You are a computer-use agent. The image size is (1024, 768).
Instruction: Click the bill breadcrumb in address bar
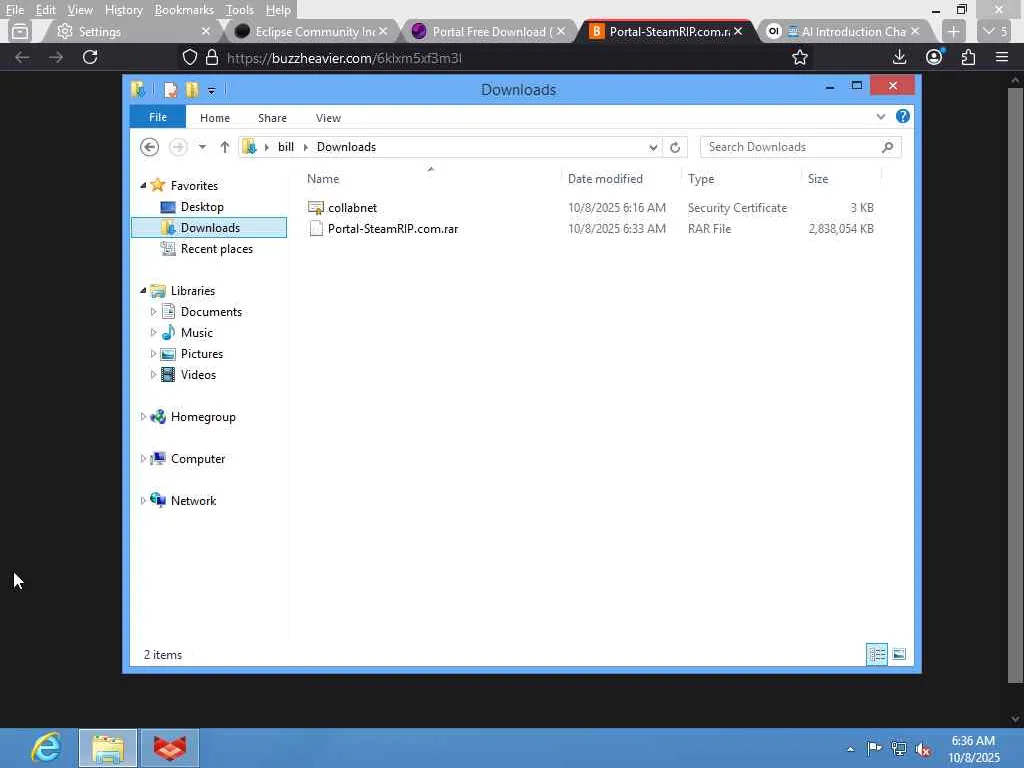286,147
